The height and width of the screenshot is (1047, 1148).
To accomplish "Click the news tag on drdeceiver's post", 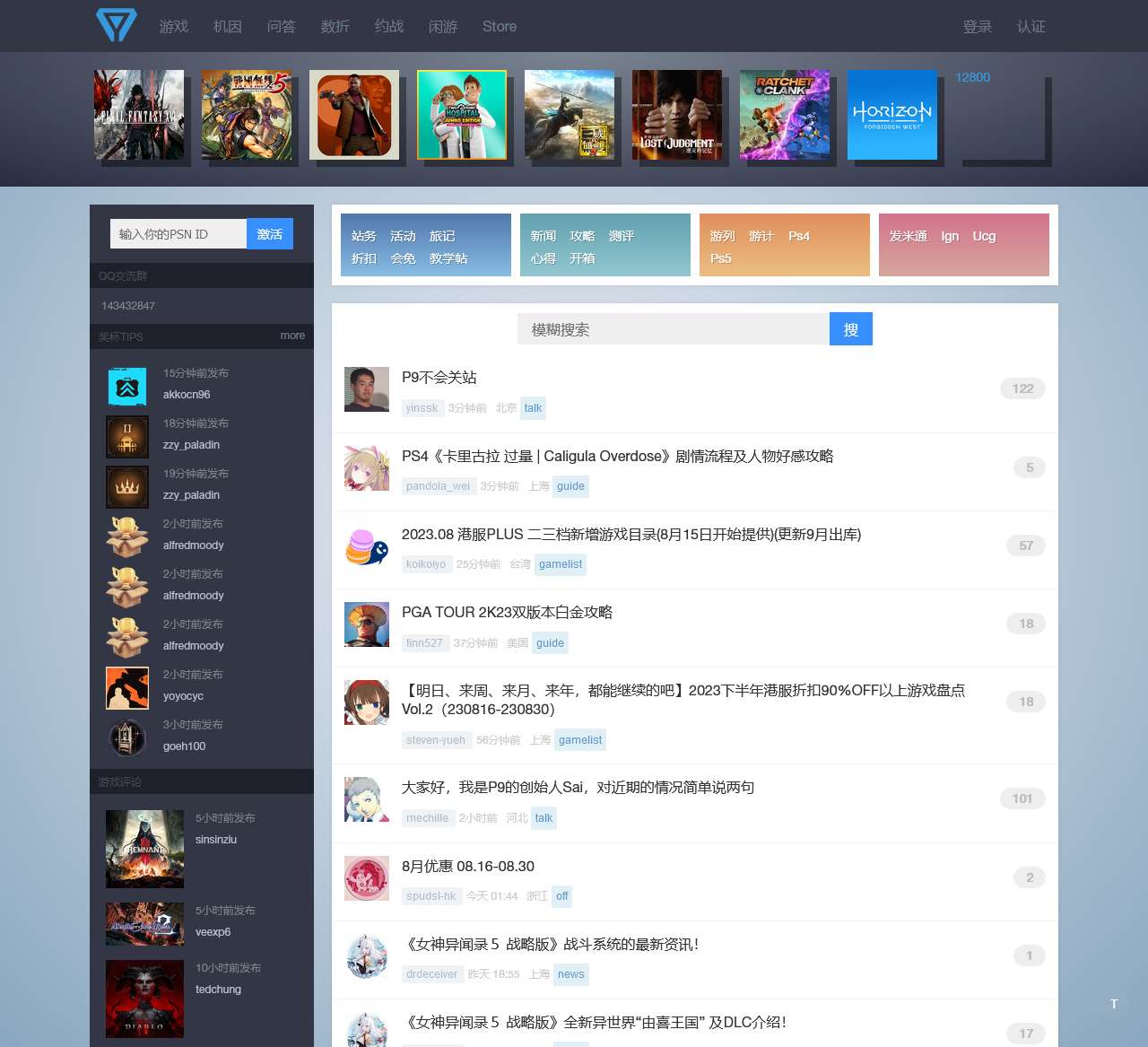I will click(570, 974).
